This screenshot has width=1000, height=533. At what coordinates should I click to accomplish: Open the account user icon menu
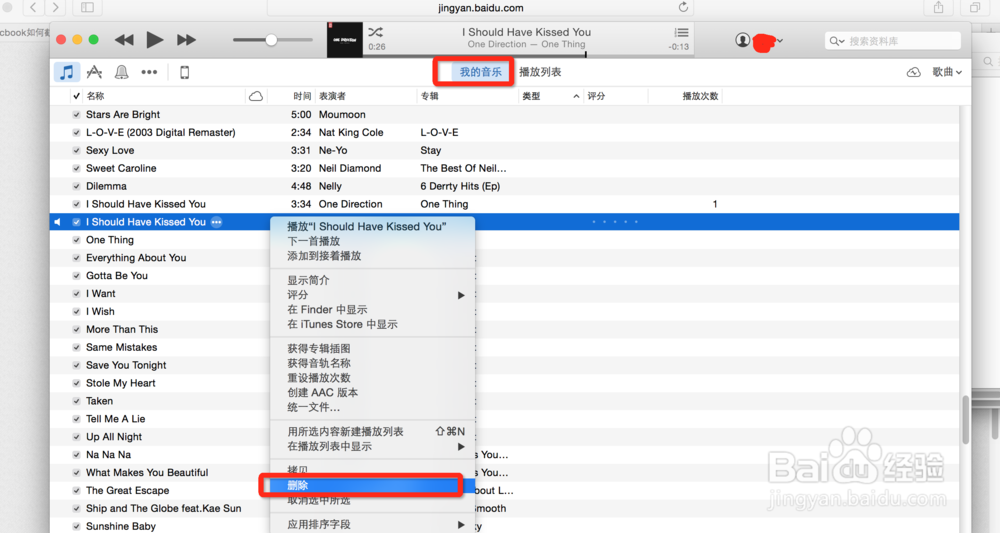[742, 40]
